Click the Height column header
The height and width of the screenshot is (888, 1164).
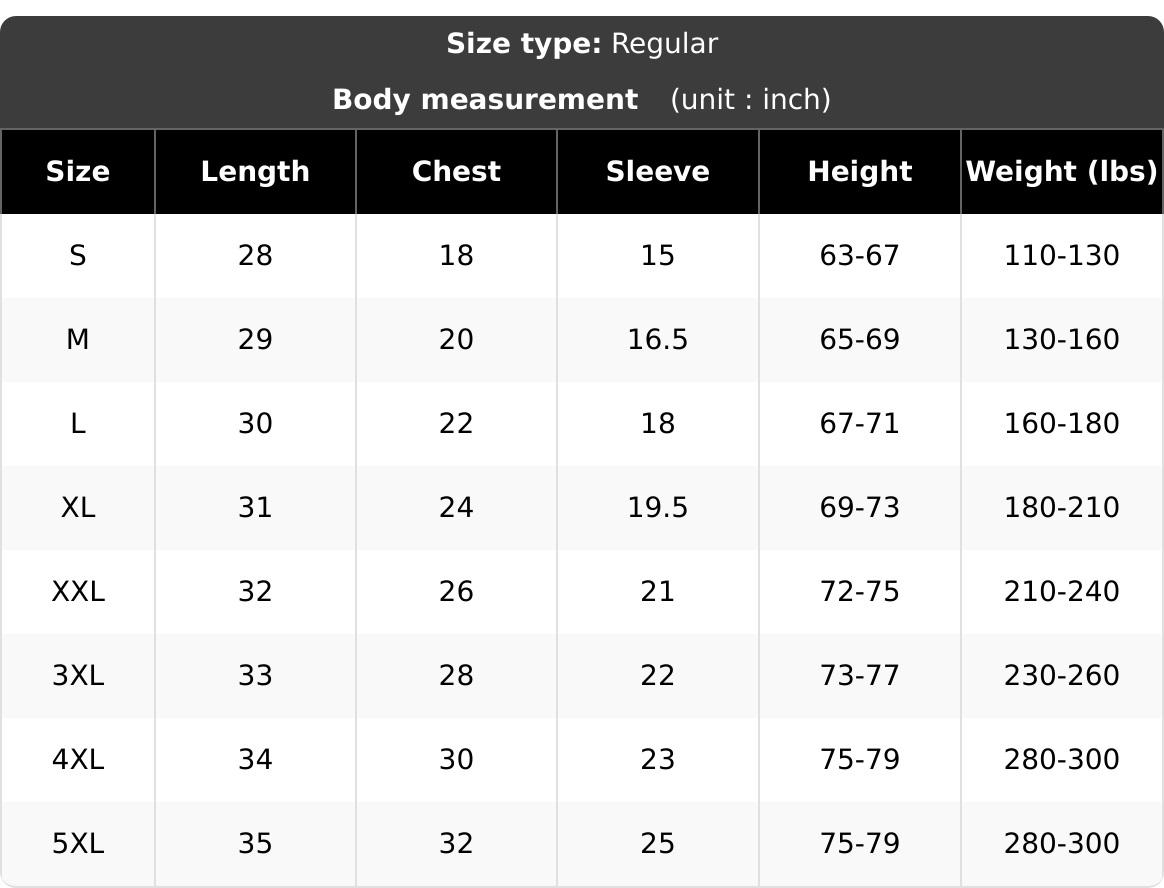(x=860, y=172)
